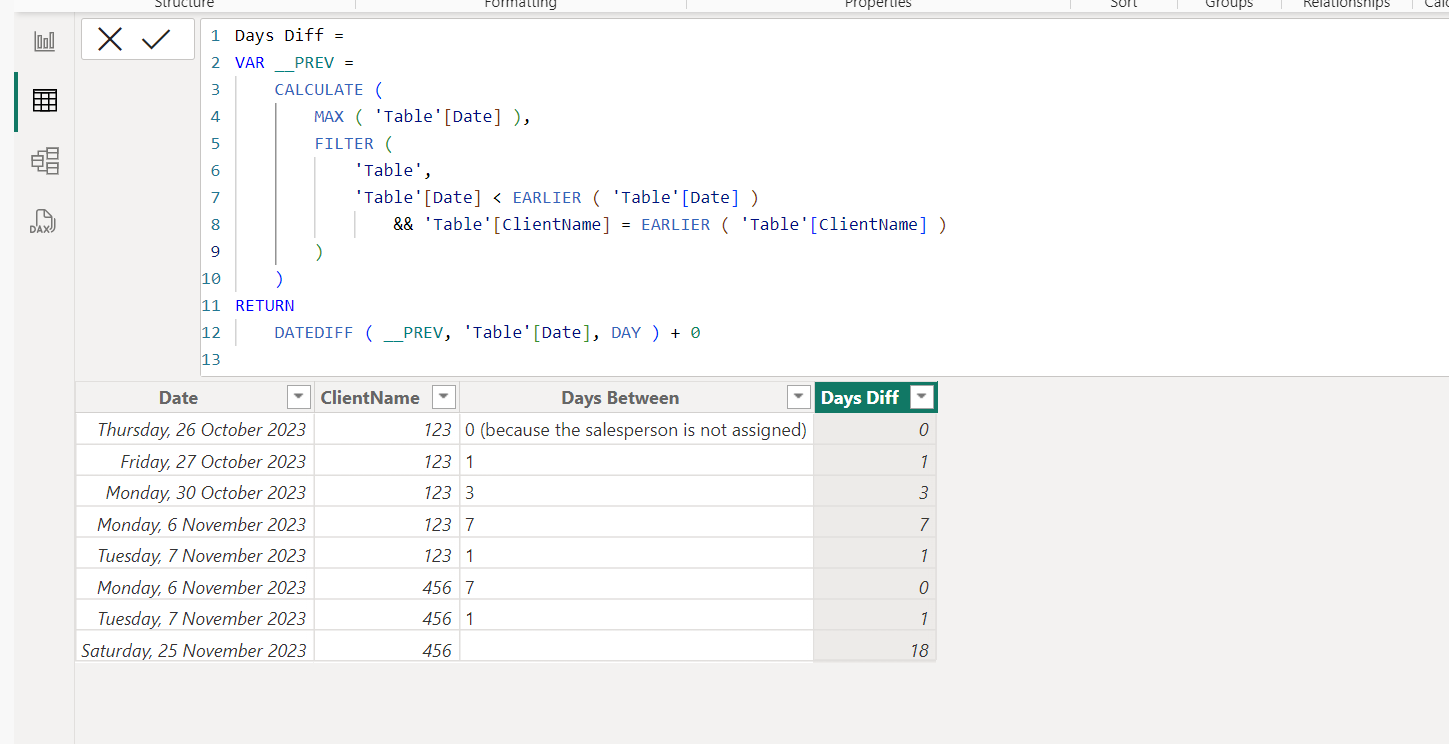Click the Thursday, 26 October 2023 cell
Image resolution: width=1449 pixels, height=744 pixels.
[x=195, y=430]
